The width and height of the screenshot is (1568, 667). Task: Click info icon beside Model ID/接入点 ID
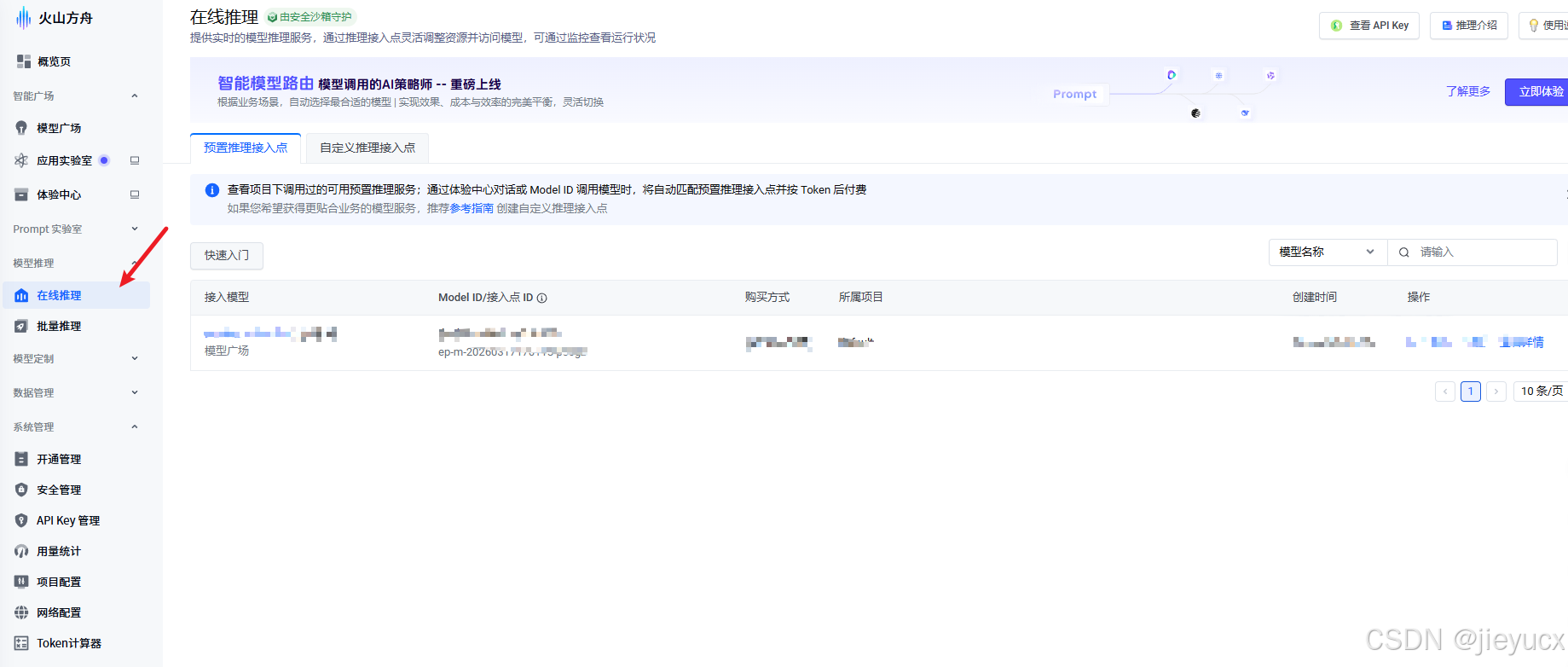pyautogui.click(x=542, y=298)
